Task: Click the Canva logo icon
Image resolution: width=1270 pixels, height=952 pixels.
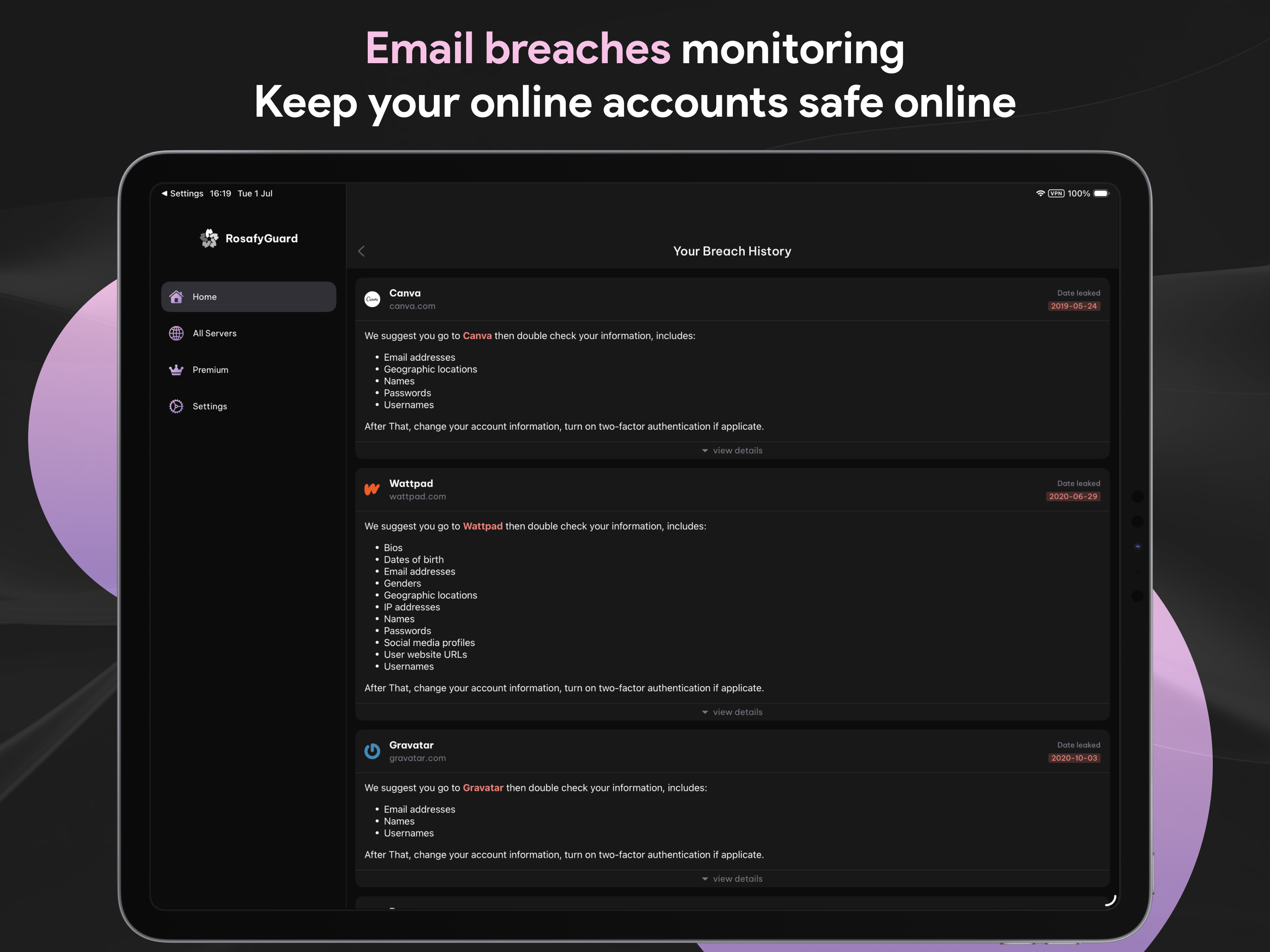Action: [372, 299]
